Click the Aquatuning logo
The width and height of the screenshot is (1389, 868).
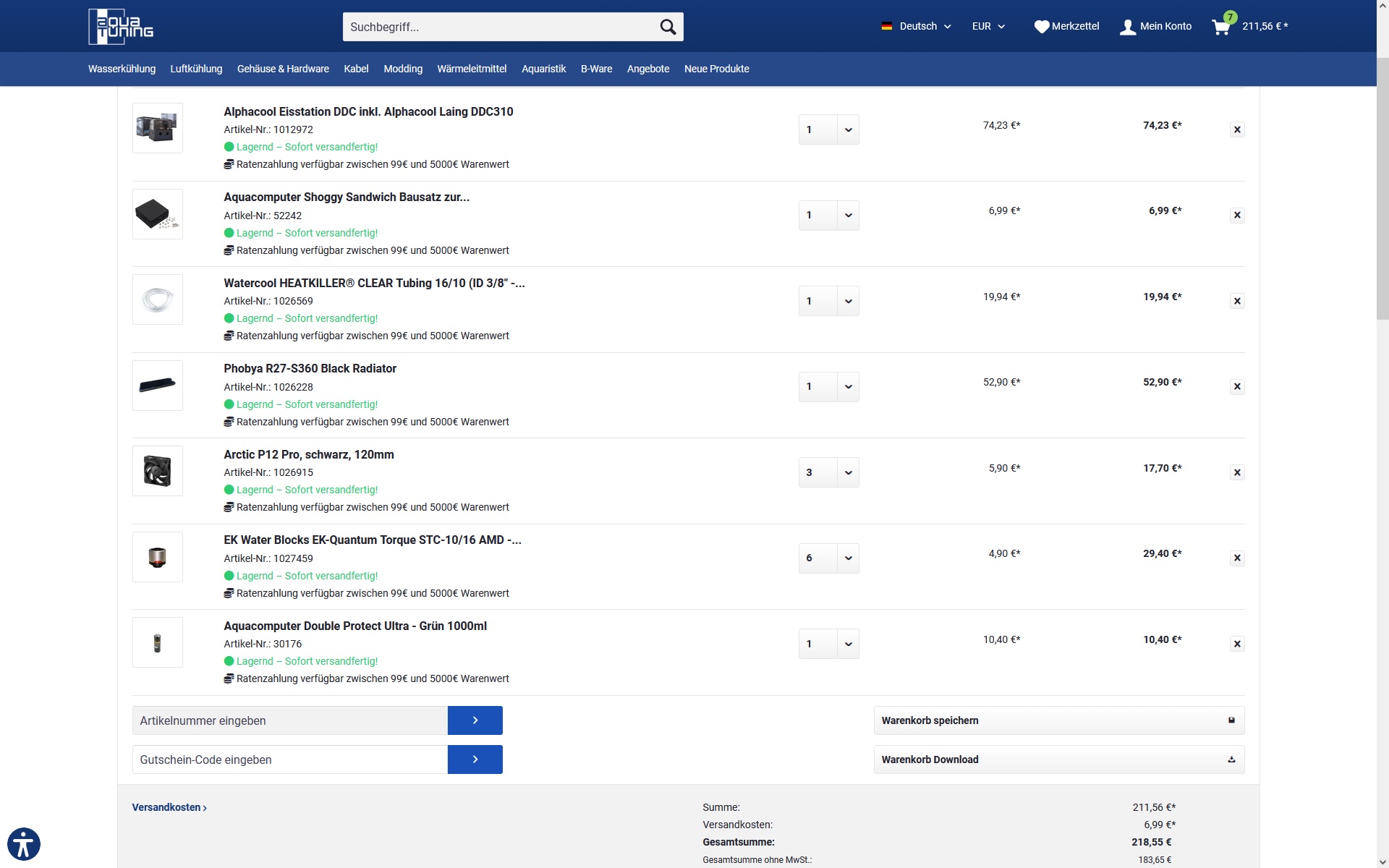point(121,27)
